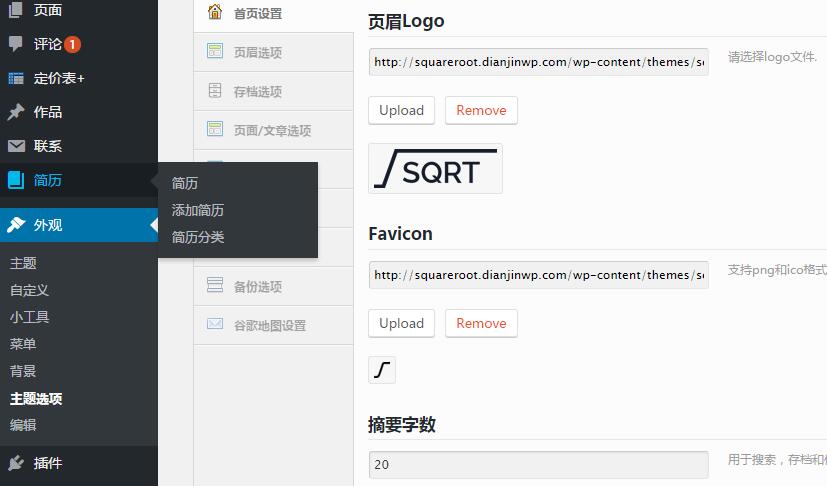This screenshot has height=486, width=827.
Task: Go to 主题 under appearance
Action: [23, 263]
